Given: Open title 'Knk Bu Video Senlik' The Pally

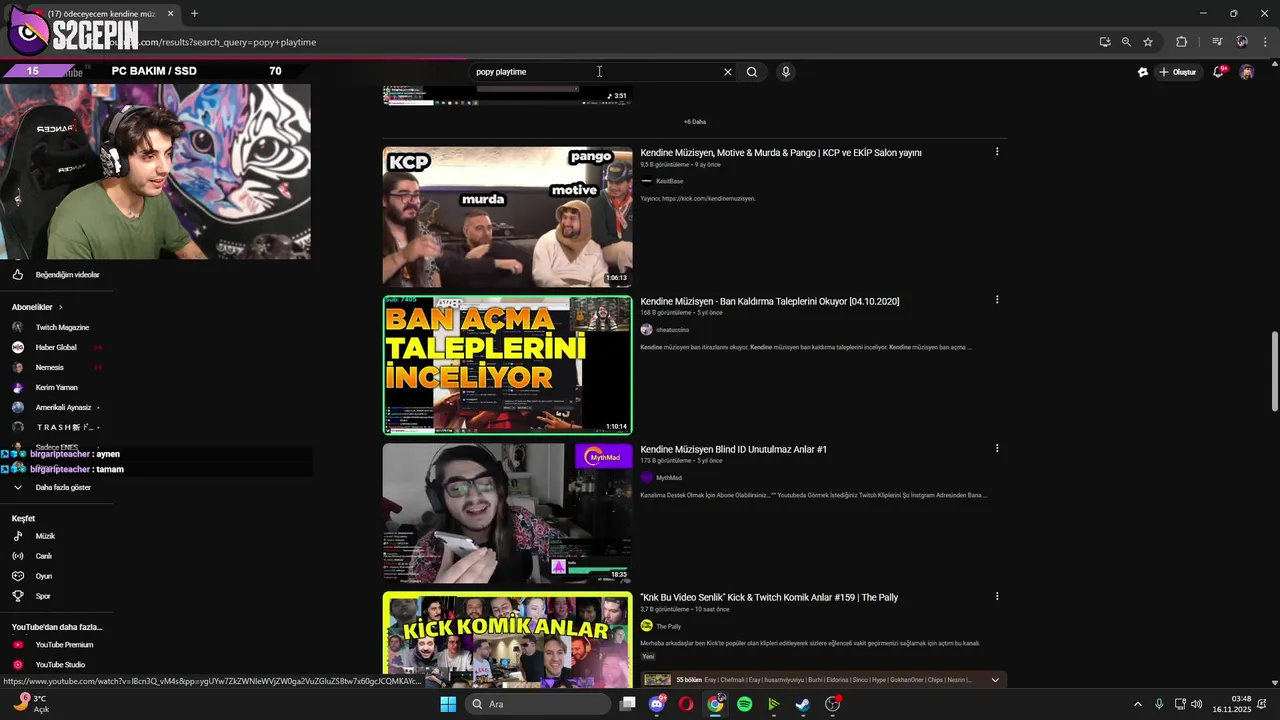Looking at the screenshot, I should 769,597.
